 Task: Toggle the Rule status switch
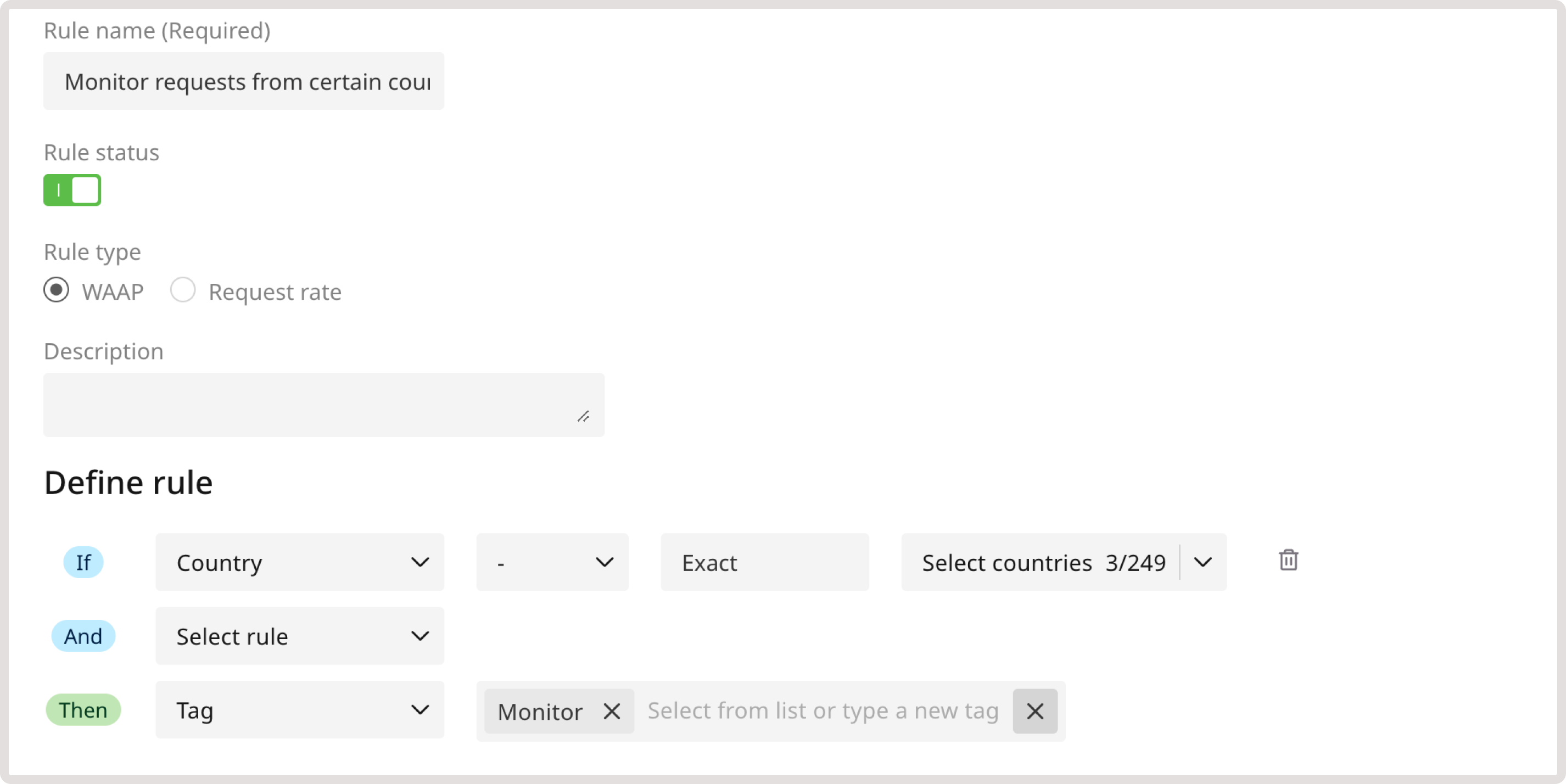pyautogui.click(x=72, y=190)
